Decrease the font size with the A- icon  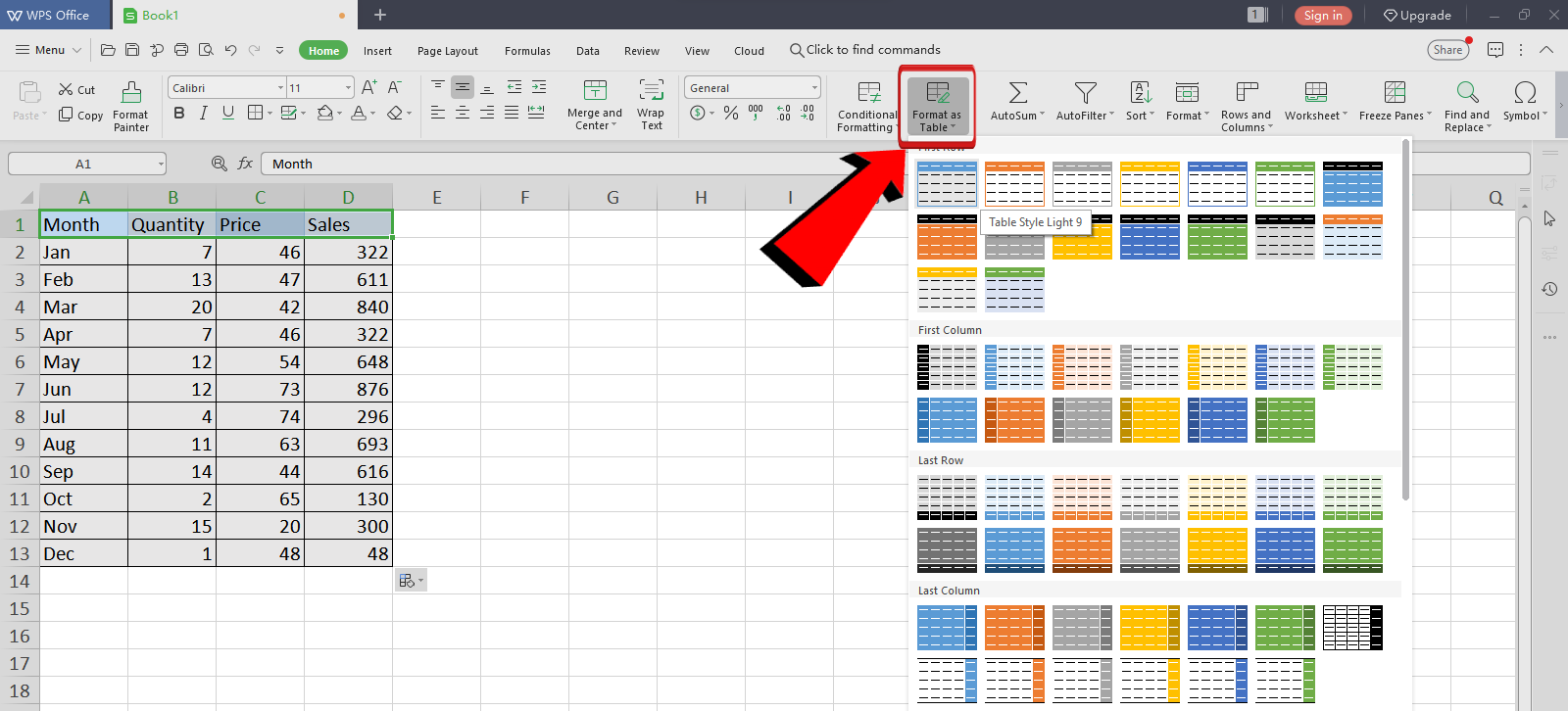pos(394,87)
